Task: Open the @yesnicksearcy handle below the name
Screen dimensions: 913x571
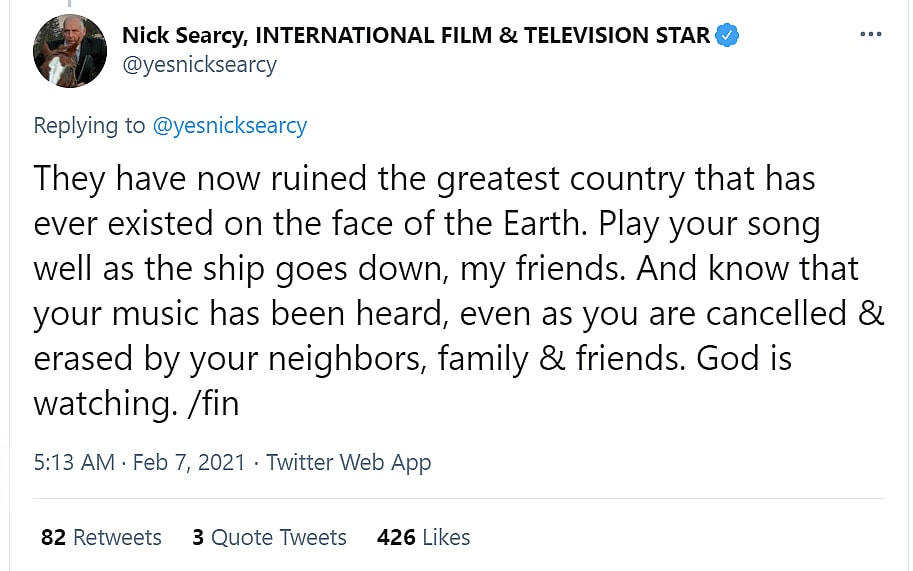Action: click(199, 65)
